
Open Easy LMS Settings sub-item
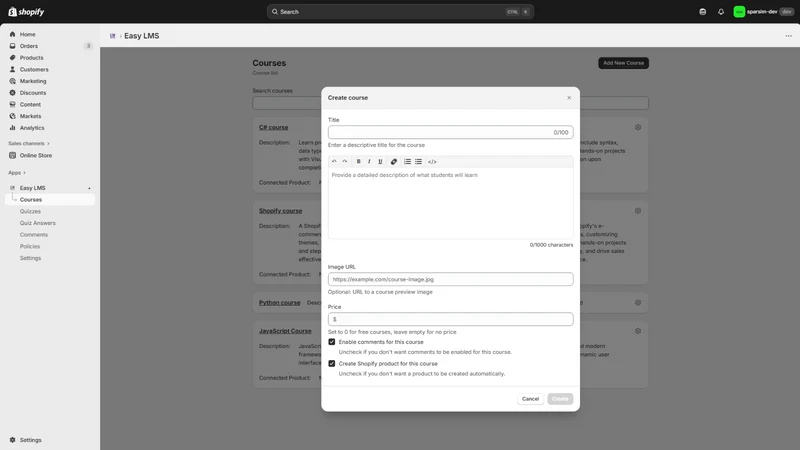point(30,258)
